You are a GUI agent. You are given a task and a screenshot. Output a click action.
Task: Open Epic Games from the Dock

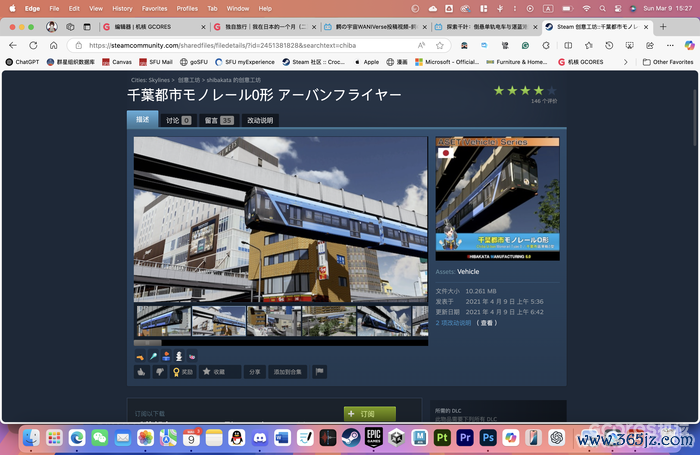[374, 438]
